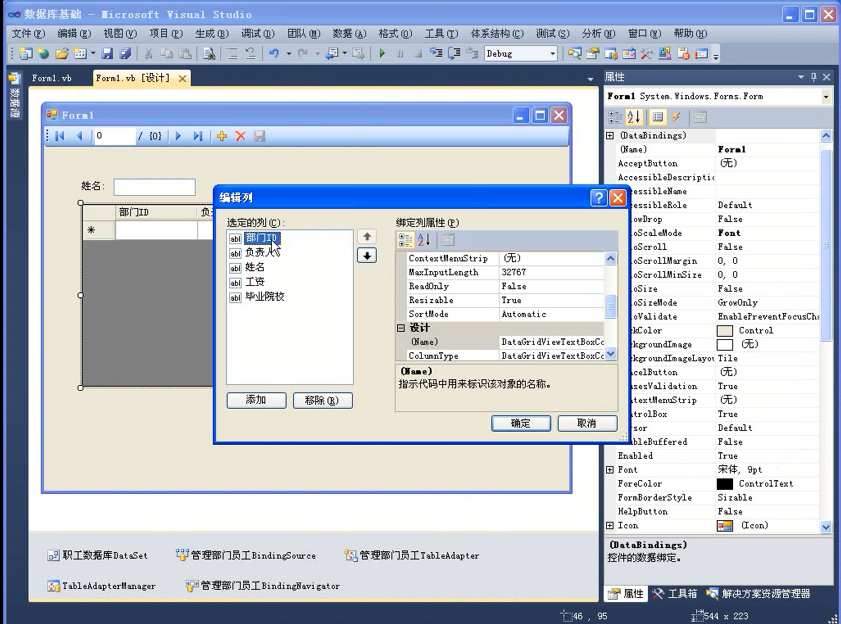Pin the Properties panel with auto-hide icon

(x=814, y=77)
